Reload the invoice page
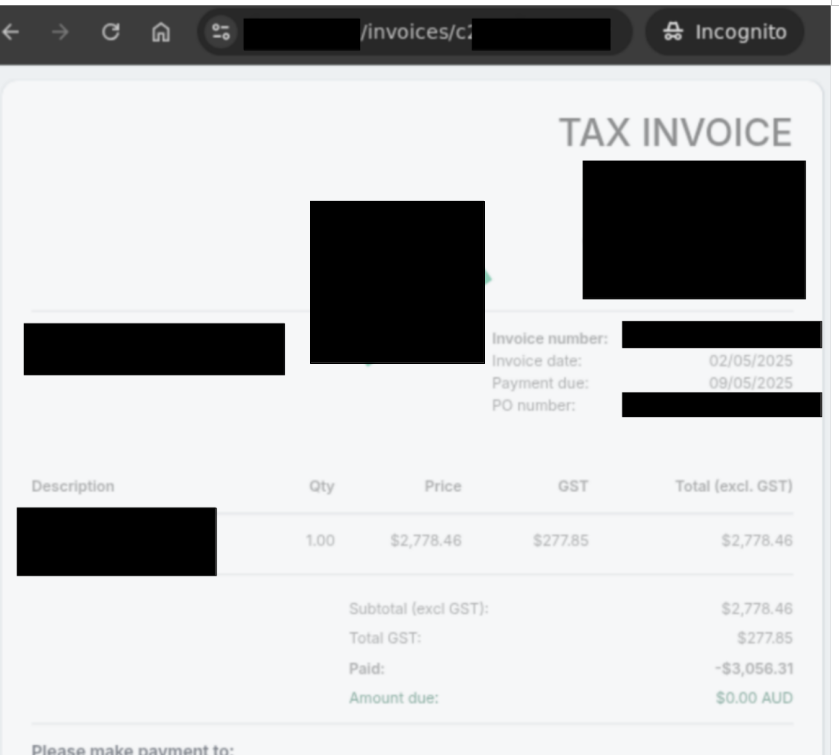This screenshot has height=755, width=839. 111,32
